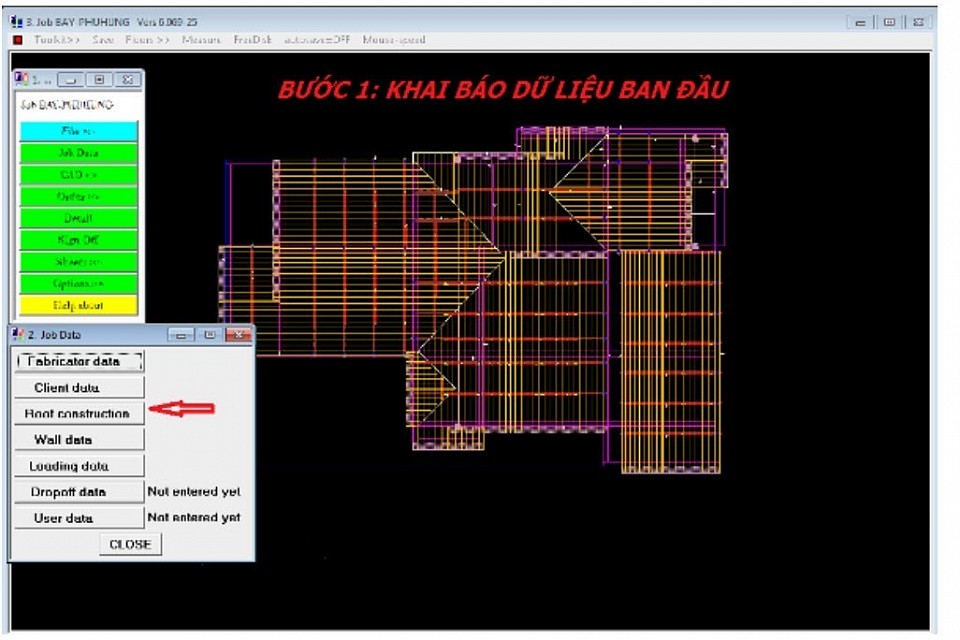The width and height of the screenshot is (960, 640).
Task: Open Roof construction settings
Action: (x=78, y=413)
